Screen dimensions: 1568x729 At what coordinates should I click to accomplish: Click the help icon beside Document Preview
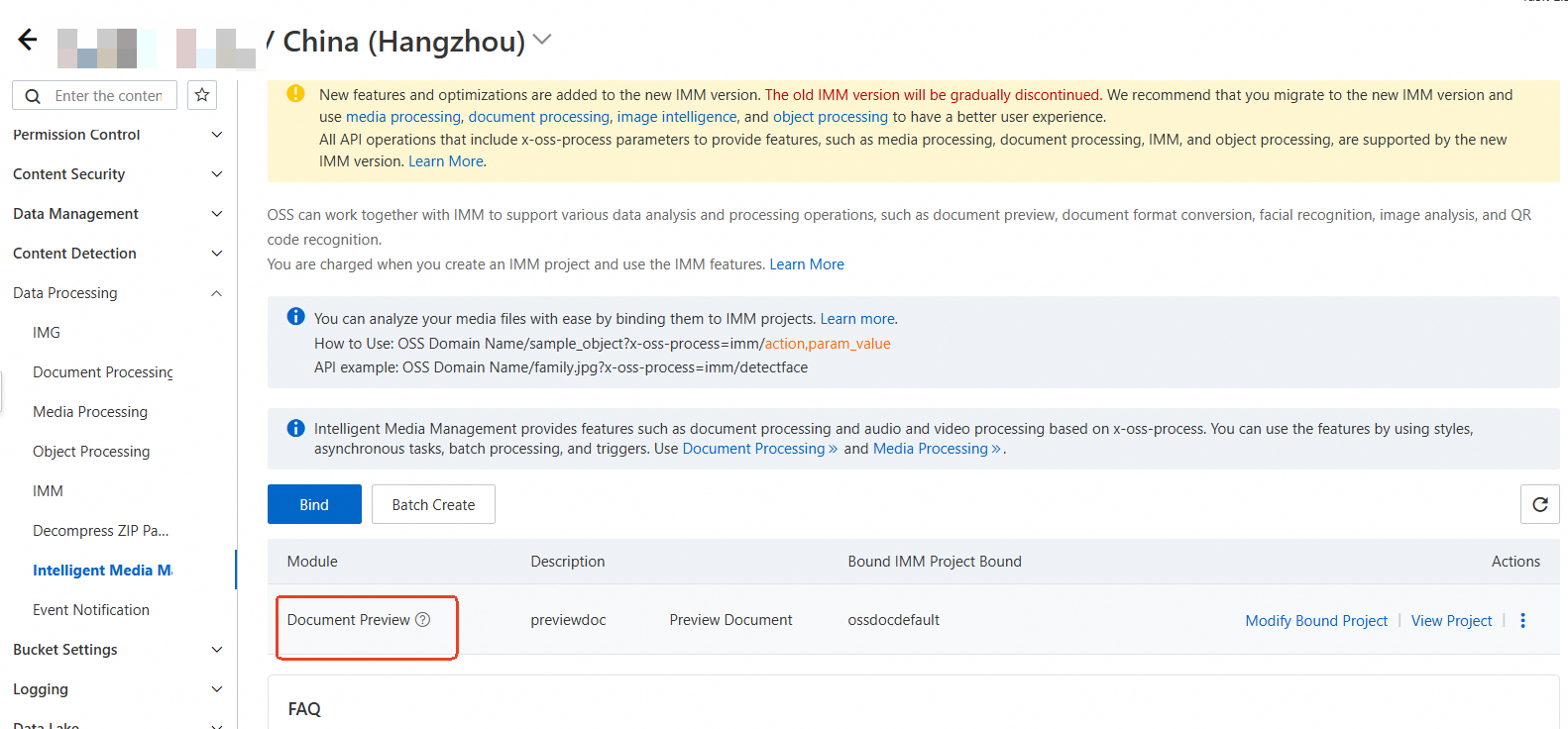click(x=423, y=620)
